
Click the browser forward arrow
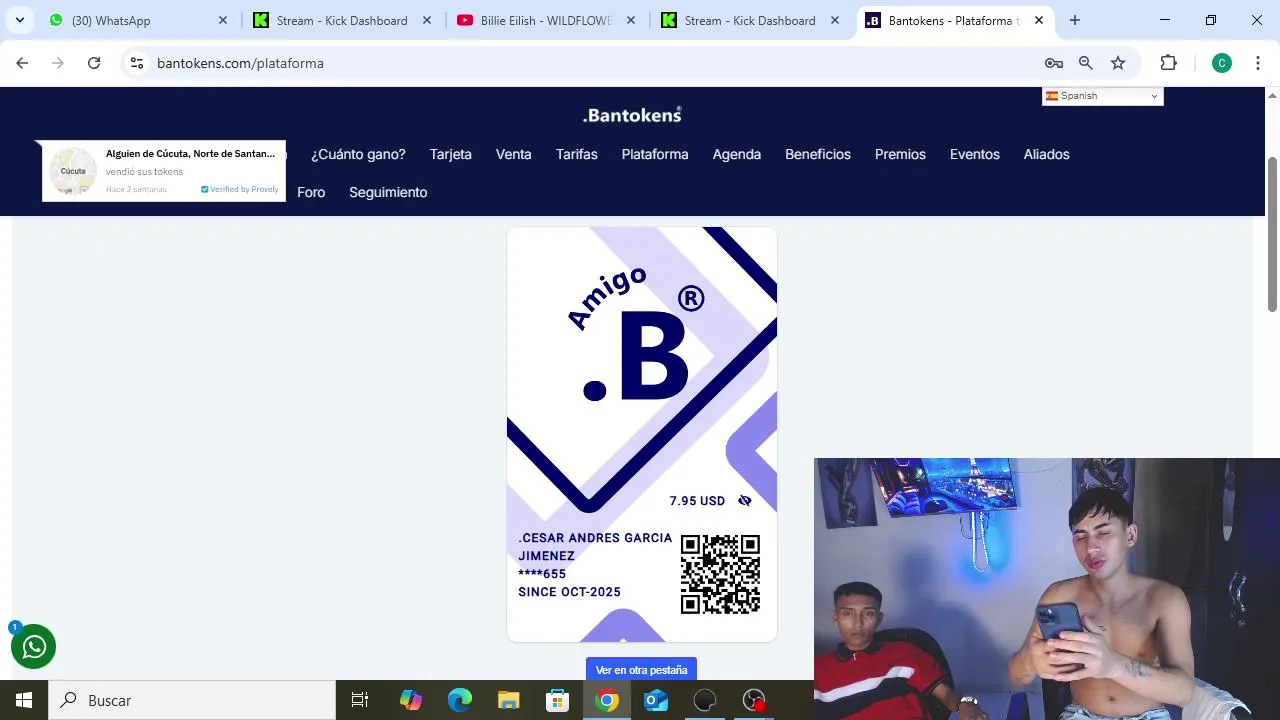58,63
